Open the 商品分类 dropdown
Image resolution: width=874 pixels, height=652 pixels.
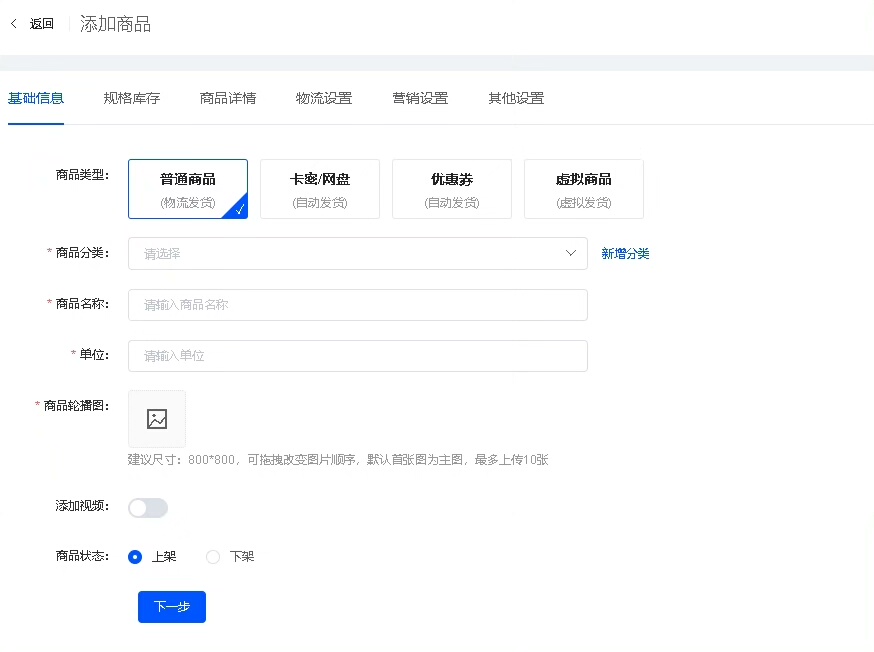coord(357,254)
